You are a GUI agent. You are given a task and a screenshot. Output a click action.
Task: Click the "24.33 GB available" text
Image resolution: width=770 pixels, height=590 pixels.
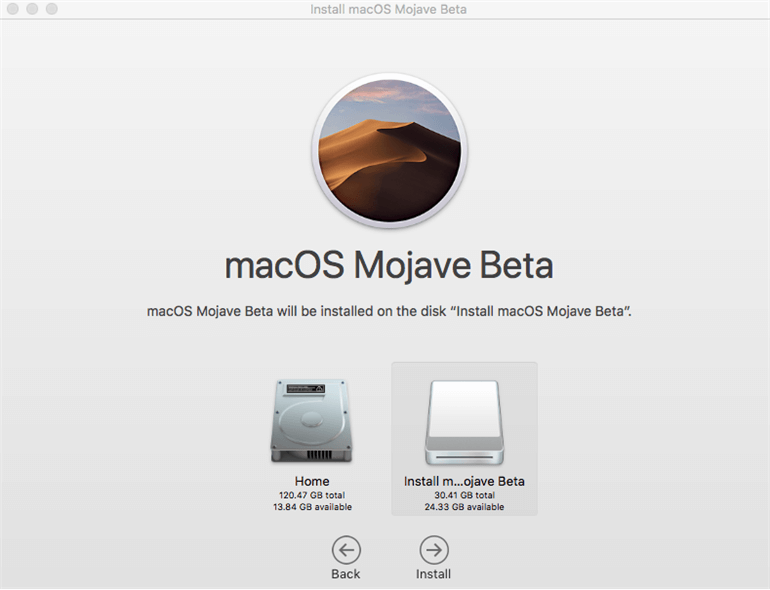click(464, 507)
